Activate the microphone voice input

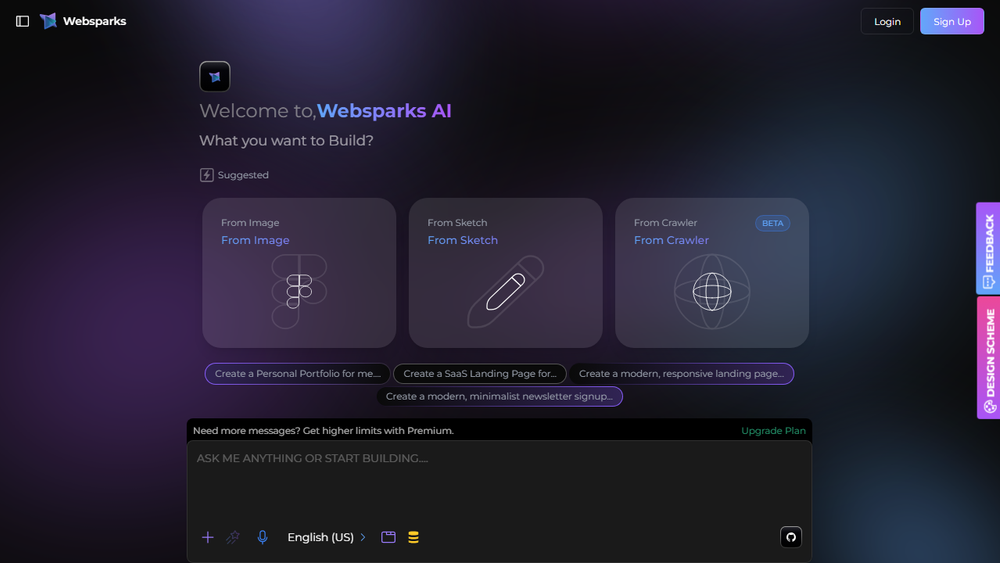[262, 537]
